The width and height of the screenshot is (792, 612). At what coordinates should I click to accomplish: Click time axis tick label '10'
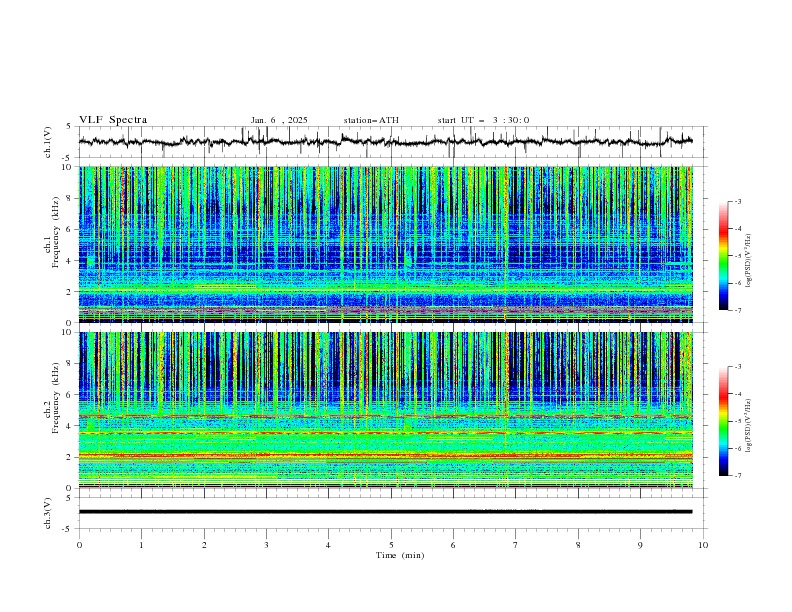[703, 545]
